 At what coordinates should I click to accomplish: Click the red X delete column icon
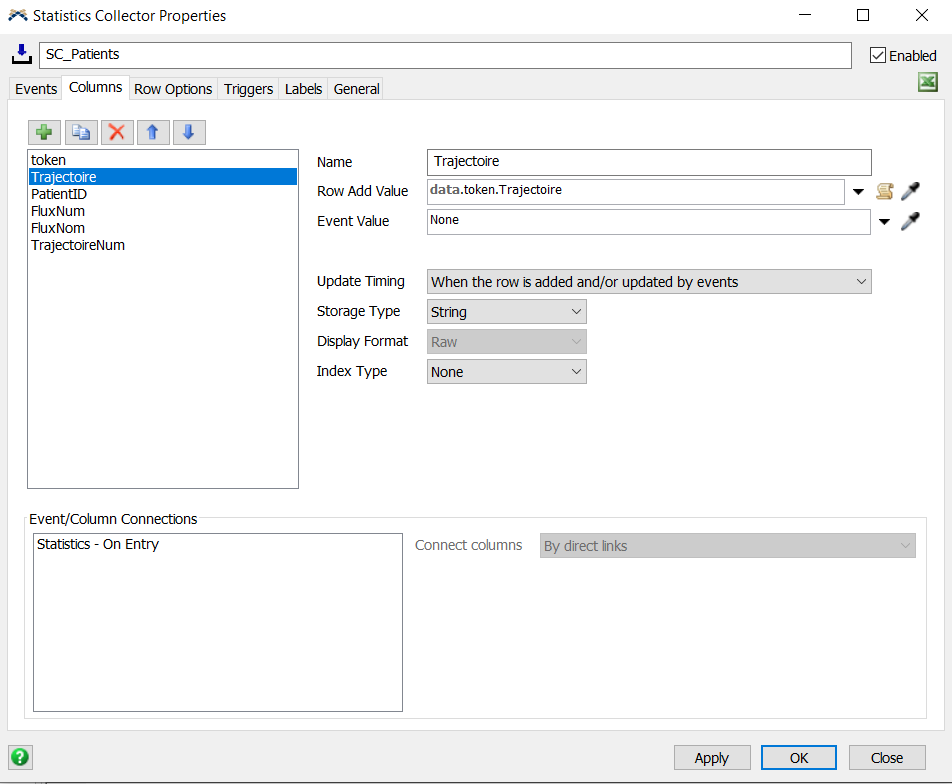click(x=117, y=132)
